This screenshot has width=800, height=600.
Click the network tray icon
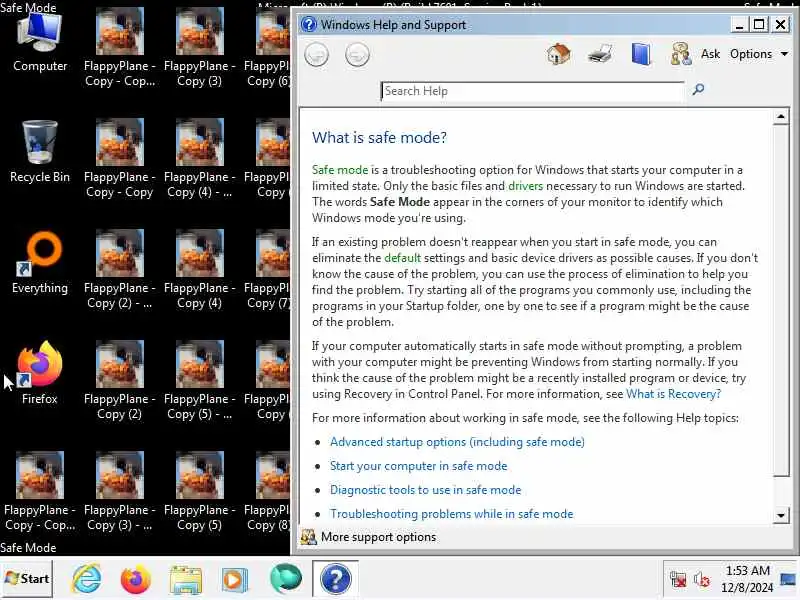tap(678, 580)
